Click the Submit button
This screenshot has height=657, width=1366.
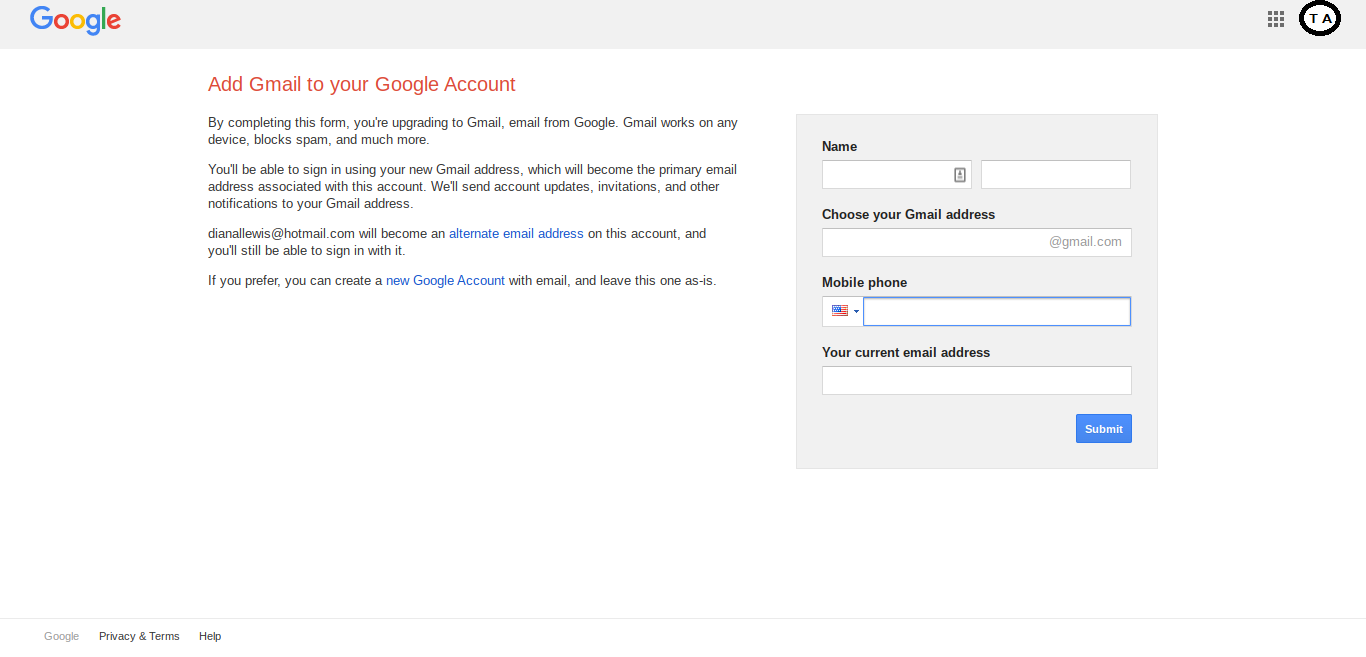point(1104,429)
